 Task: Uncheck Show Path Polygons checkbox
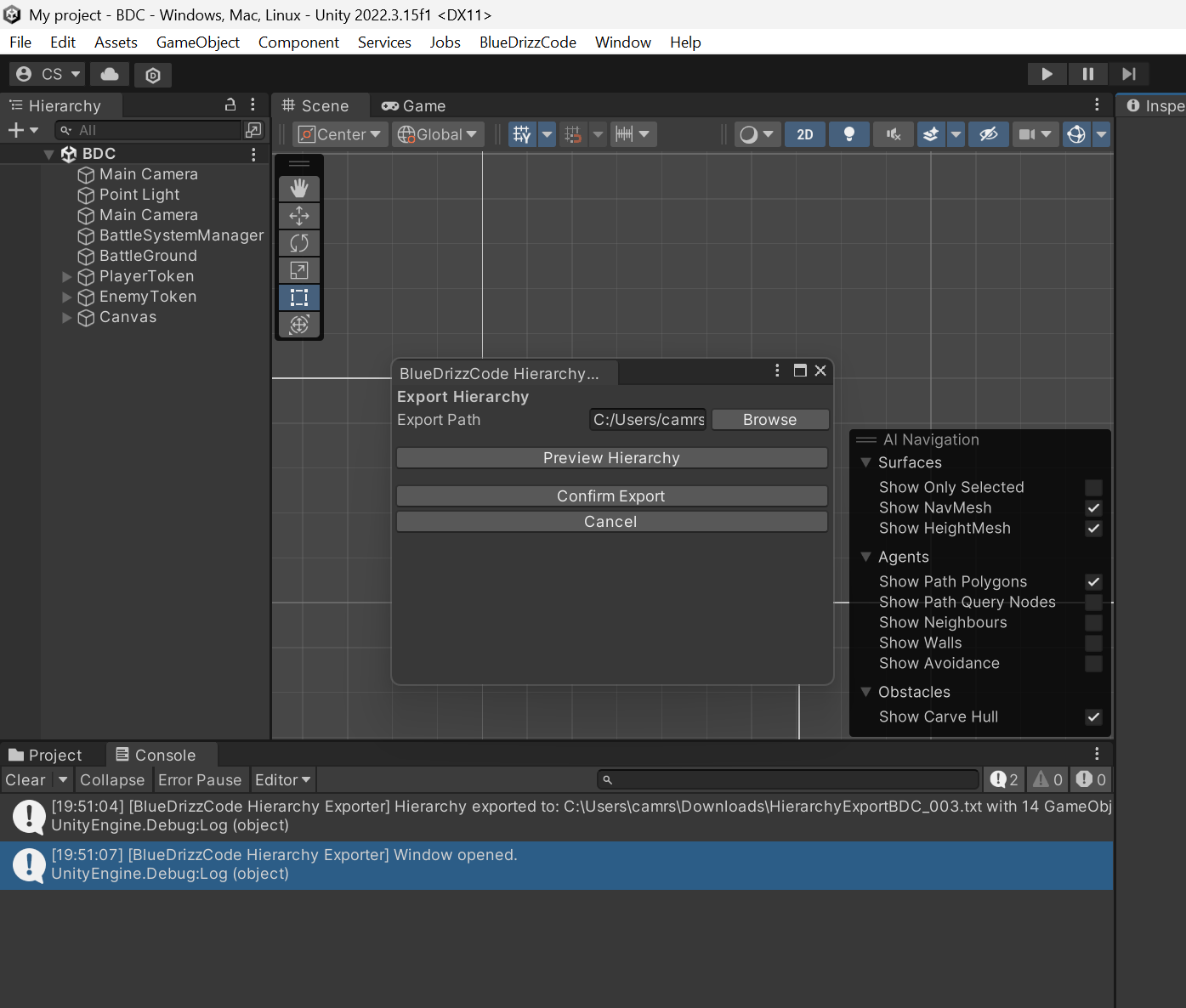[1094, 582]
